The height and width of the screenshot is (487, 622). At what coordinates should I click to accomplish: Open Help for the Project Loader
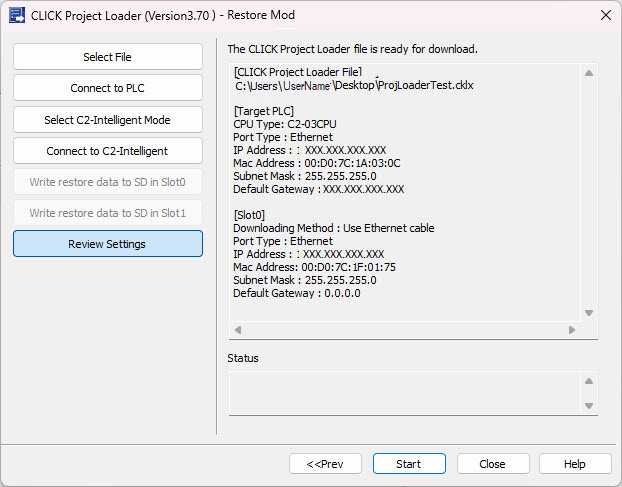pyautogui.click(x=575, y=464)
